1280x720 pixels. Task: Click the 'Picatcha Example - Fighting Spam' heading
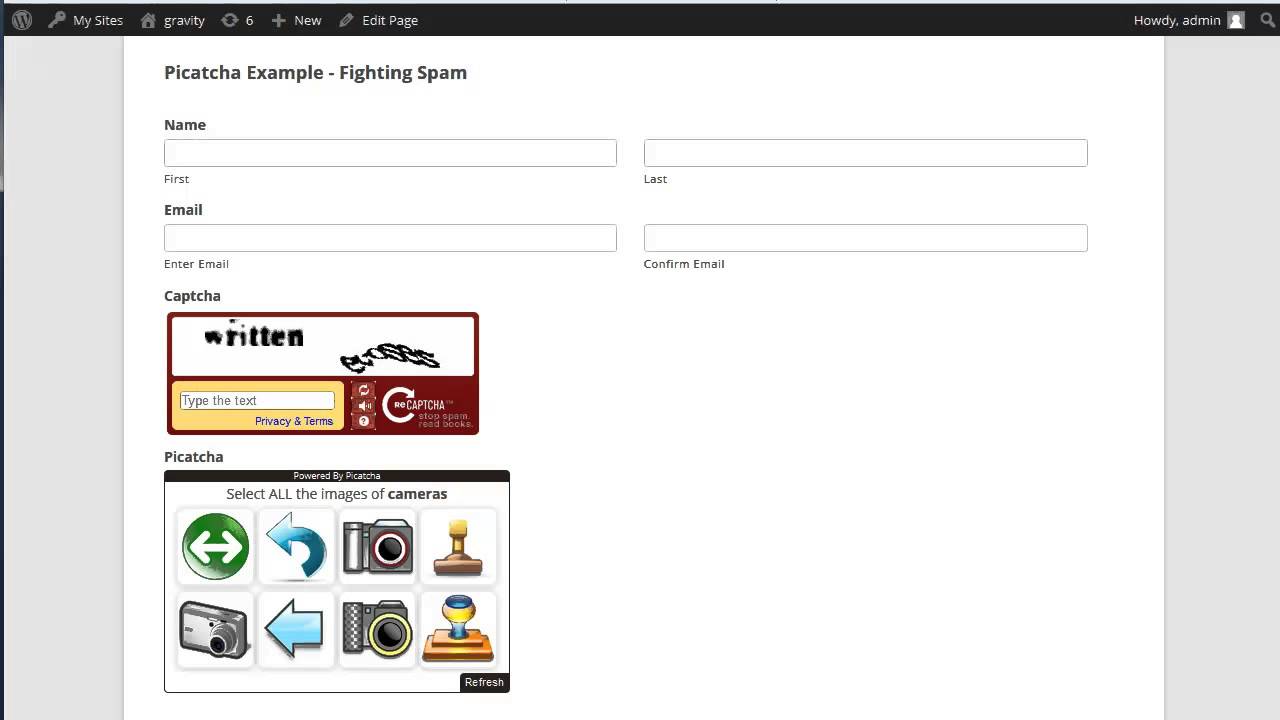[315, 72]
